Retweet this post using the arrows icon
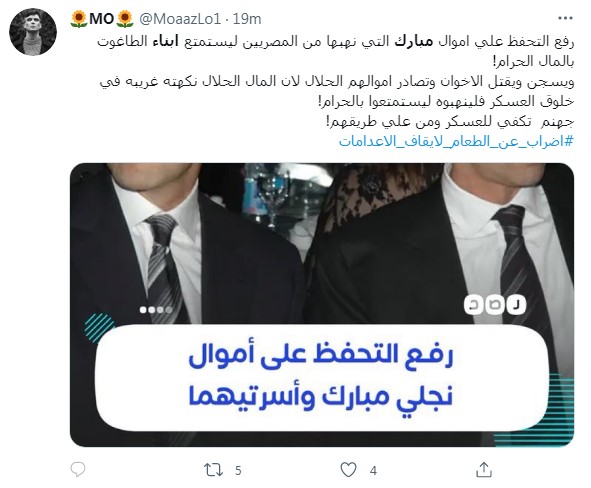The image size is (591, 488). pyautogui.click(x=213, y=470)
